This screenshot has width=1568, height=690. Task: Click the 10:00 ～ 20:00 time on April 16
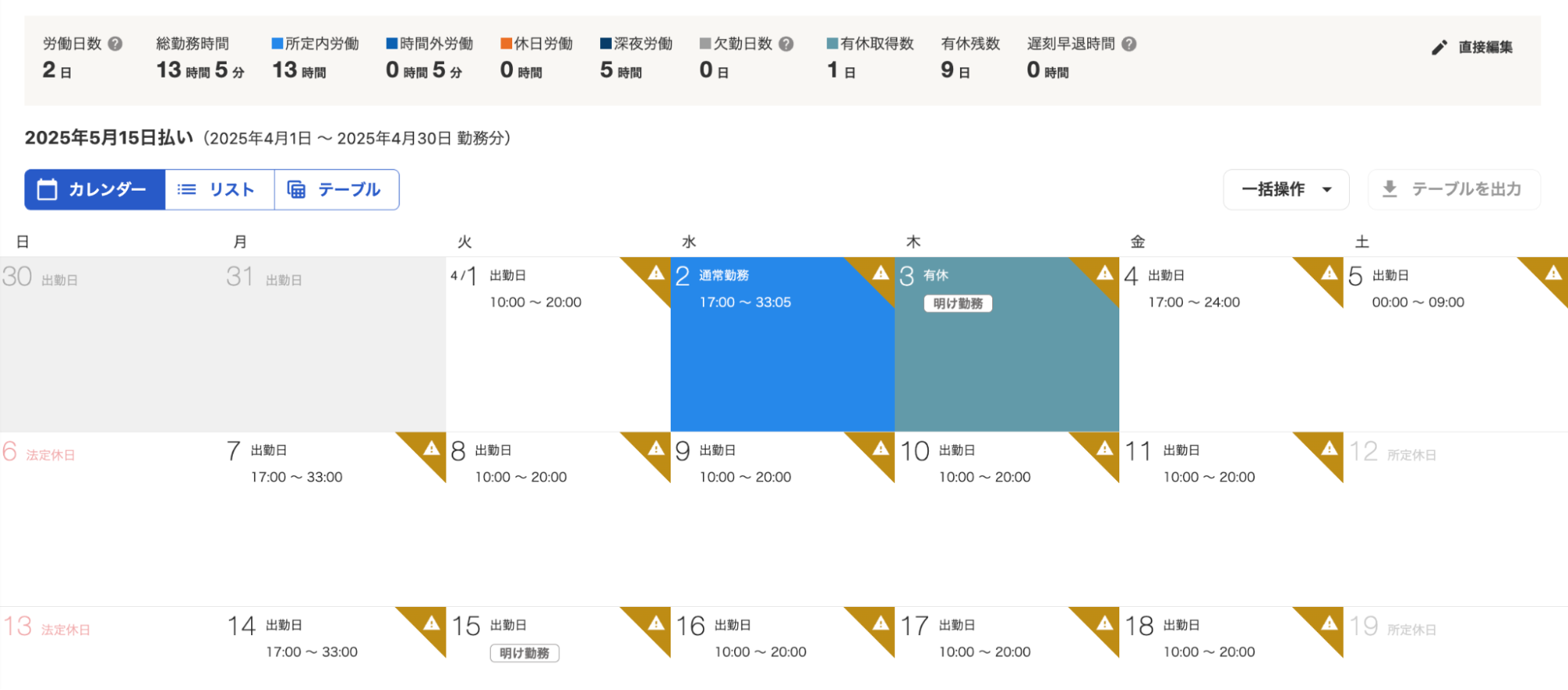760,652
